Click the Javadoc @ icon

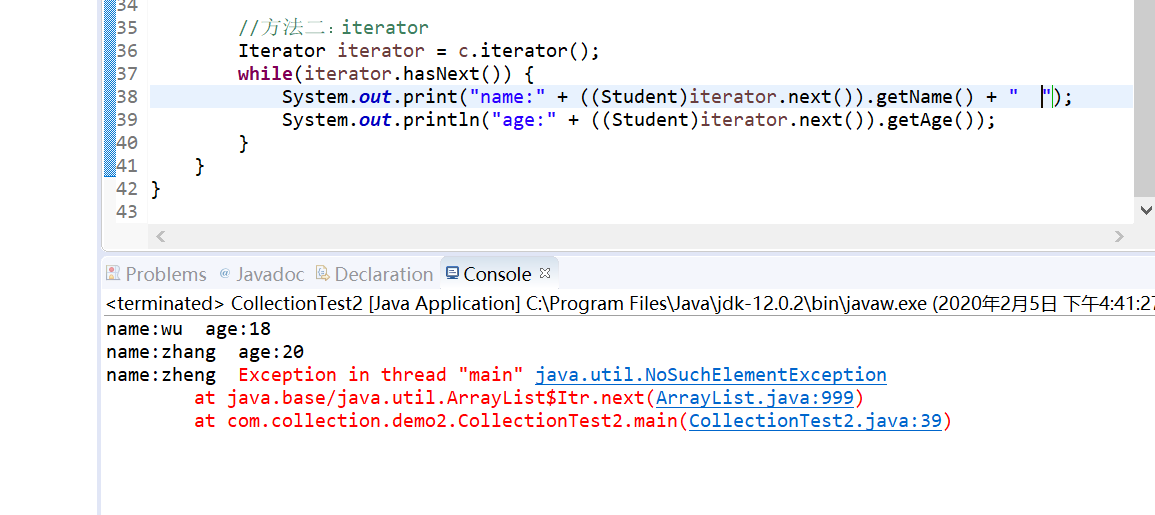pos(225,273)
